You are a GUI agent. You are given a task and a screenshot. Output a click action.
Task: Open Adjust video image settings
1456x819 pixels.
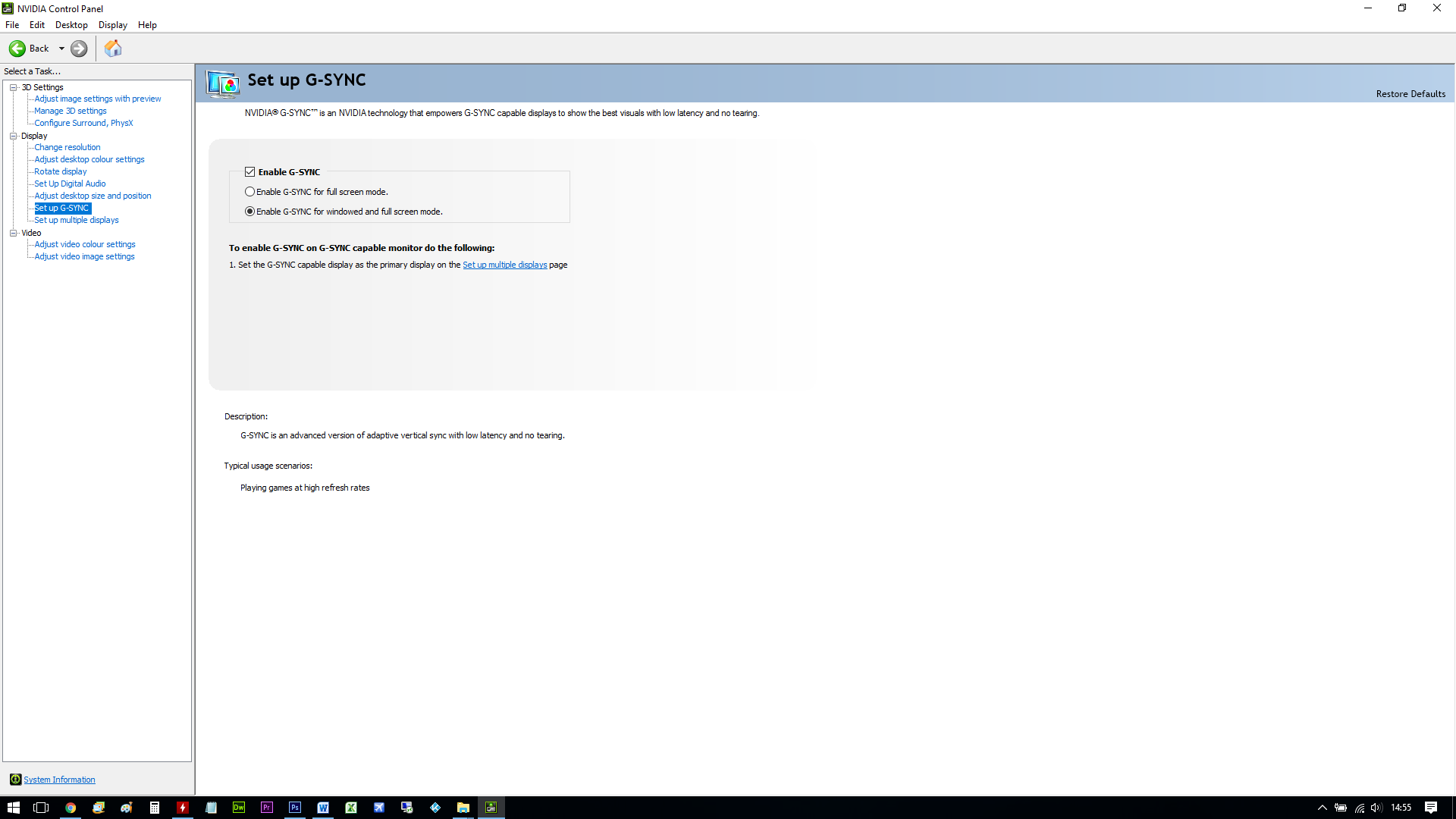pyautogui.click(x=84, y=256)
